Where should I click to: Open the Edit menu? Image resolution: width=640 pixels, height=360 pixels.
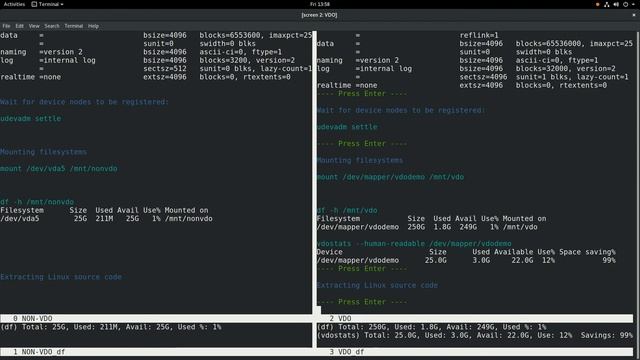point(20,26)
